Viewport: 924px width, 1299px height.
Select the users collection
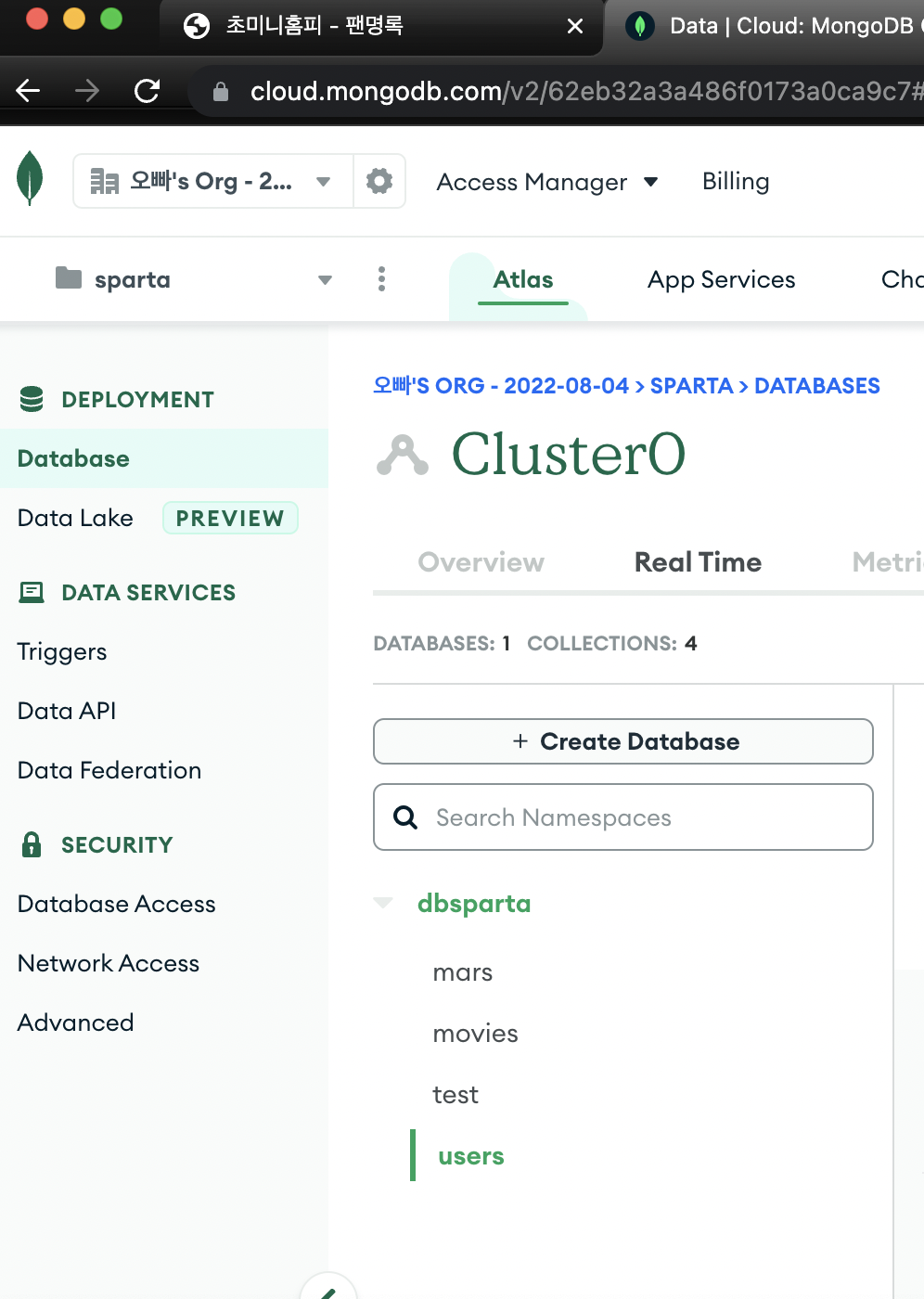click(471, 1156)
